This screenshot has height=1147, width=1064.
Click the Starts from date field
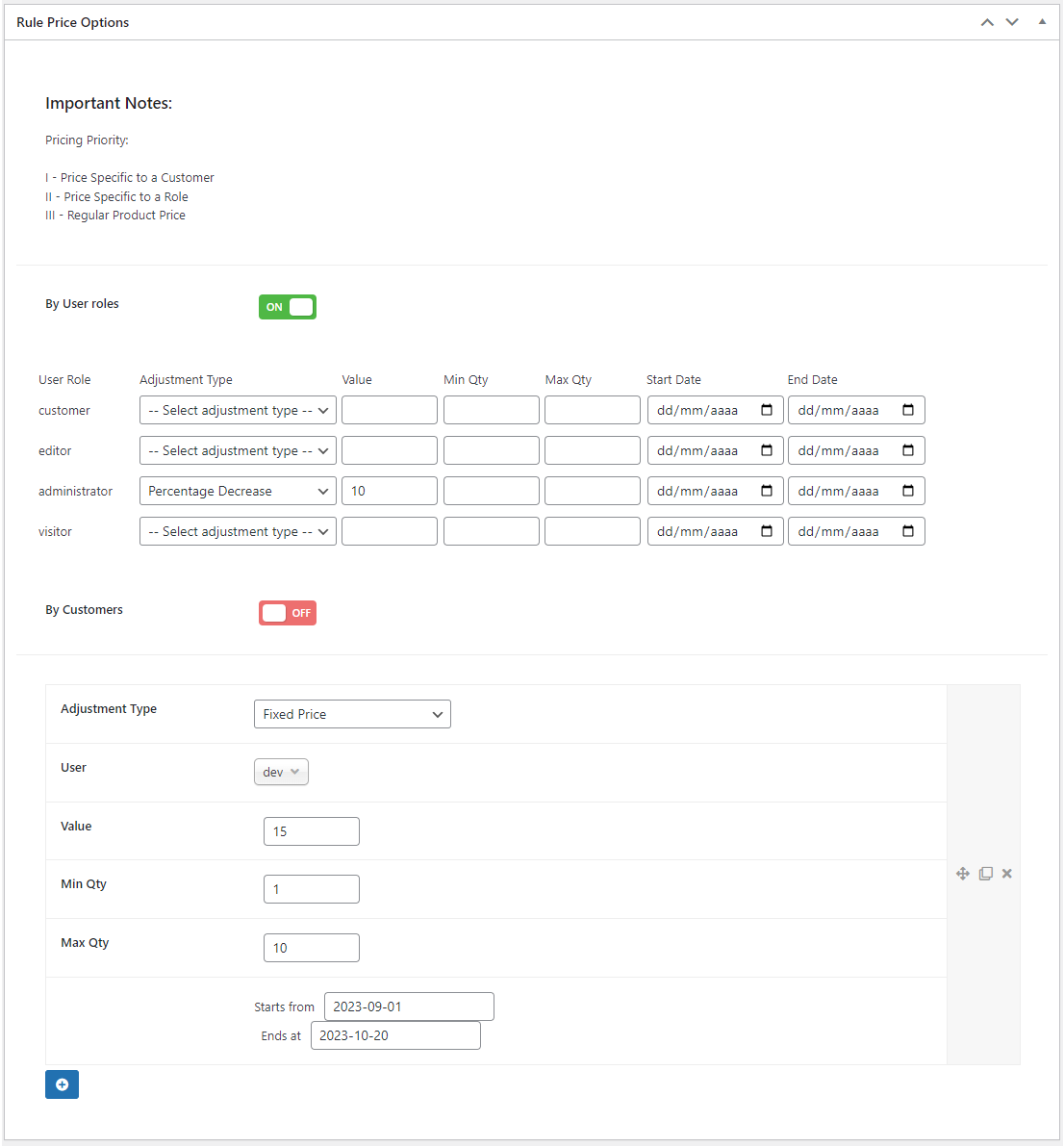[409, 1007]
